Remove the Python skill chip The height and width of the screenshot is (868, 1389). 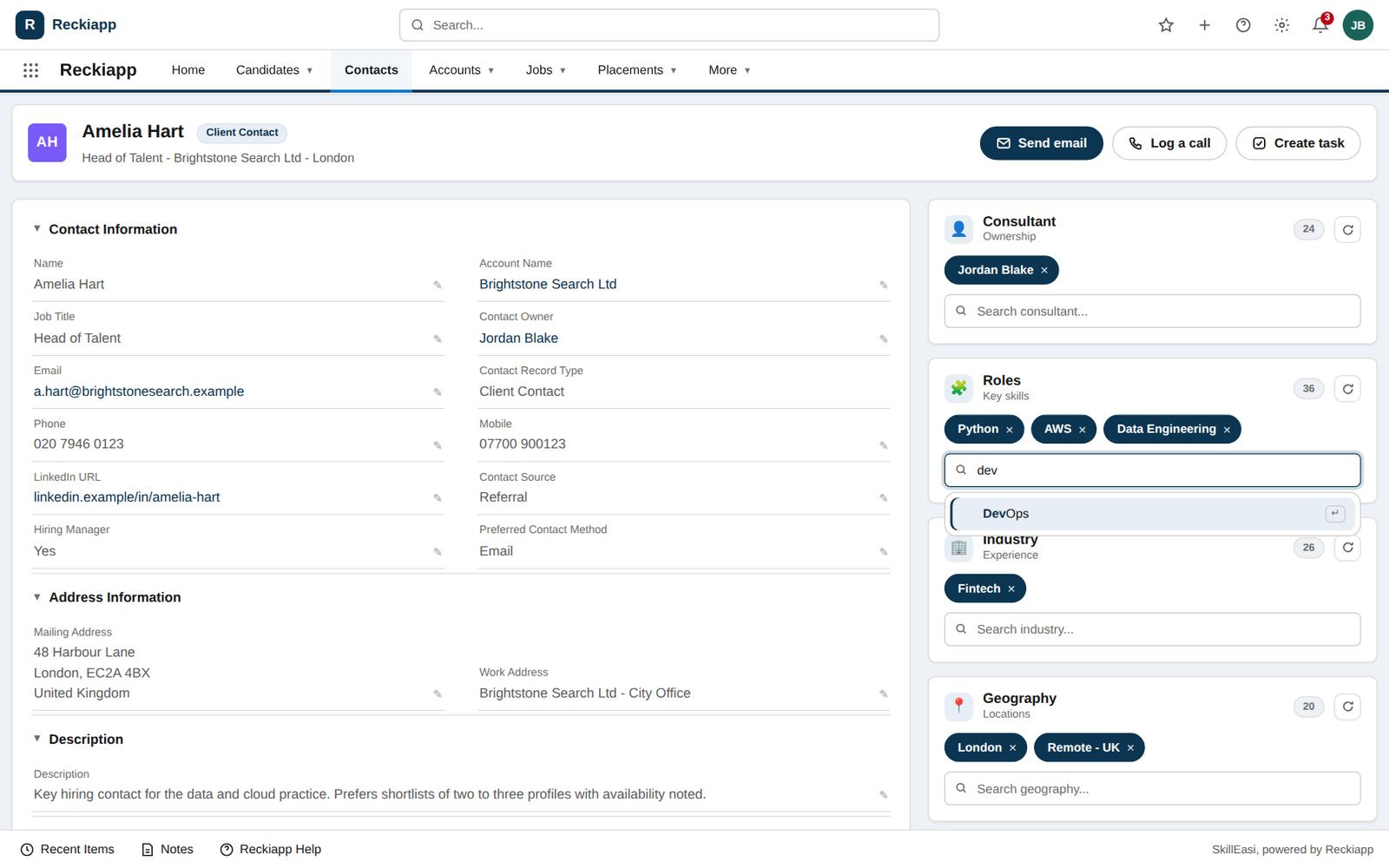(x=1009, y=430)
